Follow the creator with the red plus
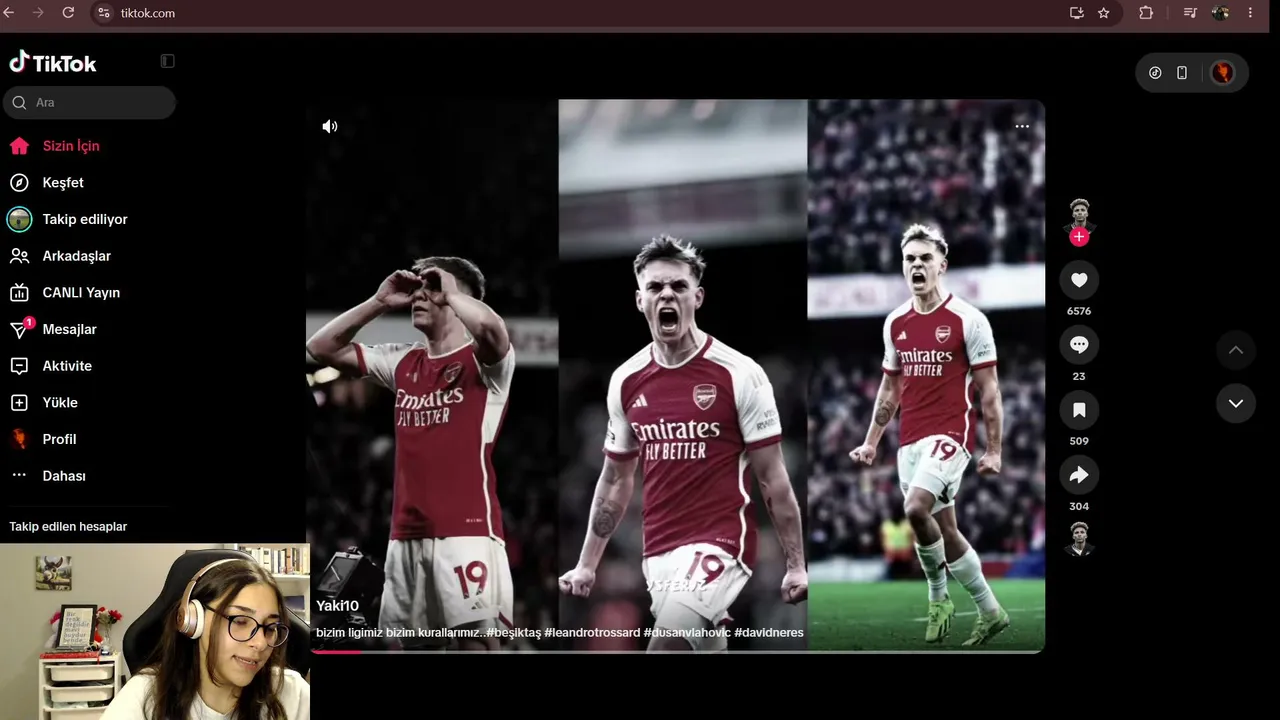The width and height of the screenshot is (1280, 720). coord(1079,237)
